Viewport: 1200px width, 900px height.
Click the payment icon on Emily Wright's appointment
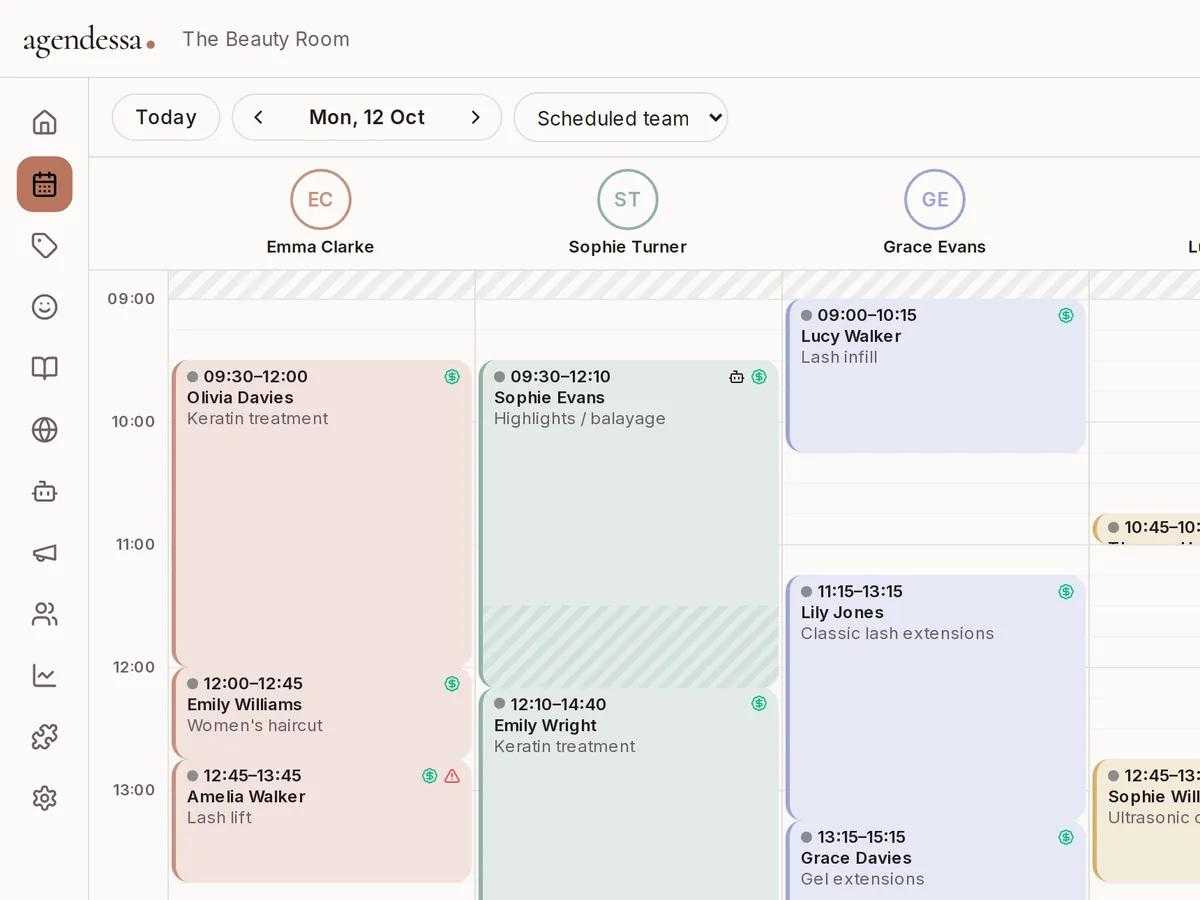click(x=759, y=704)
